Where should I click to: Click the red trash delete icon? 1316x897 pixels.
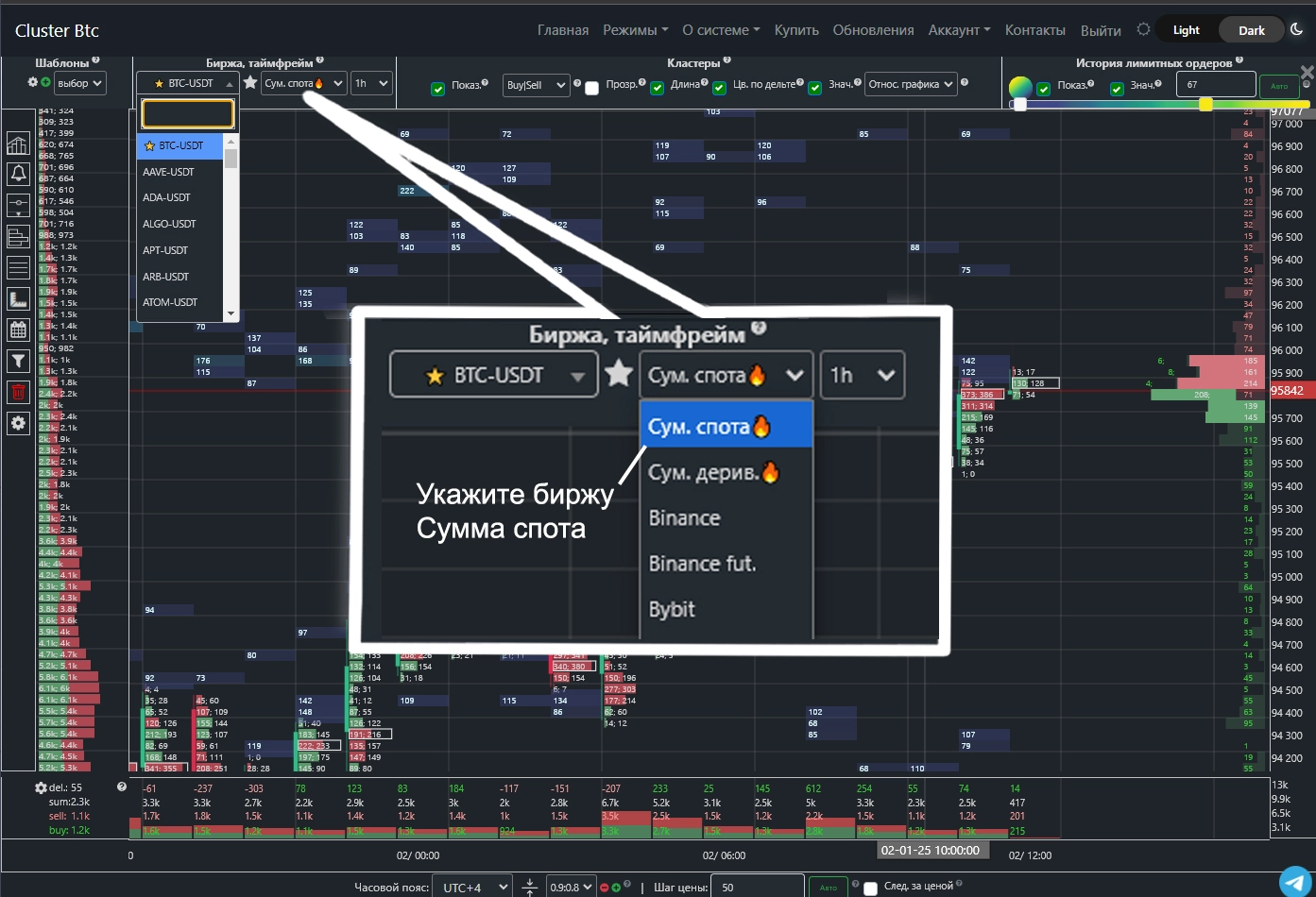click(x=18, y=392)
